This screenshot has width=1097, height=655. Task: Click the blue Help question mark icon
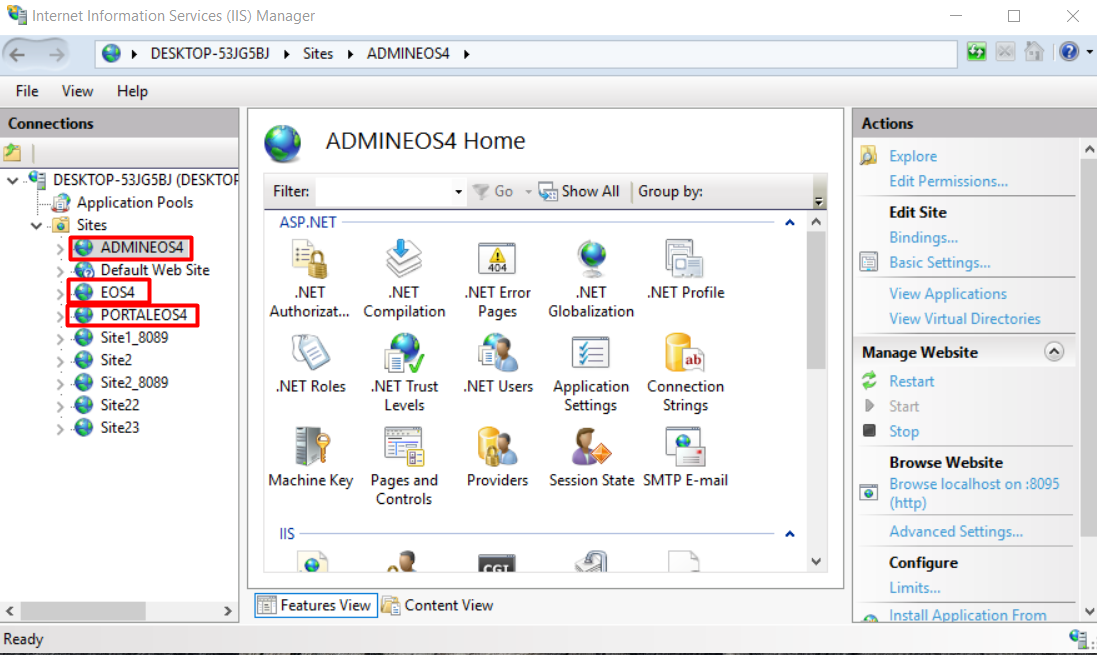(1068, 52)
